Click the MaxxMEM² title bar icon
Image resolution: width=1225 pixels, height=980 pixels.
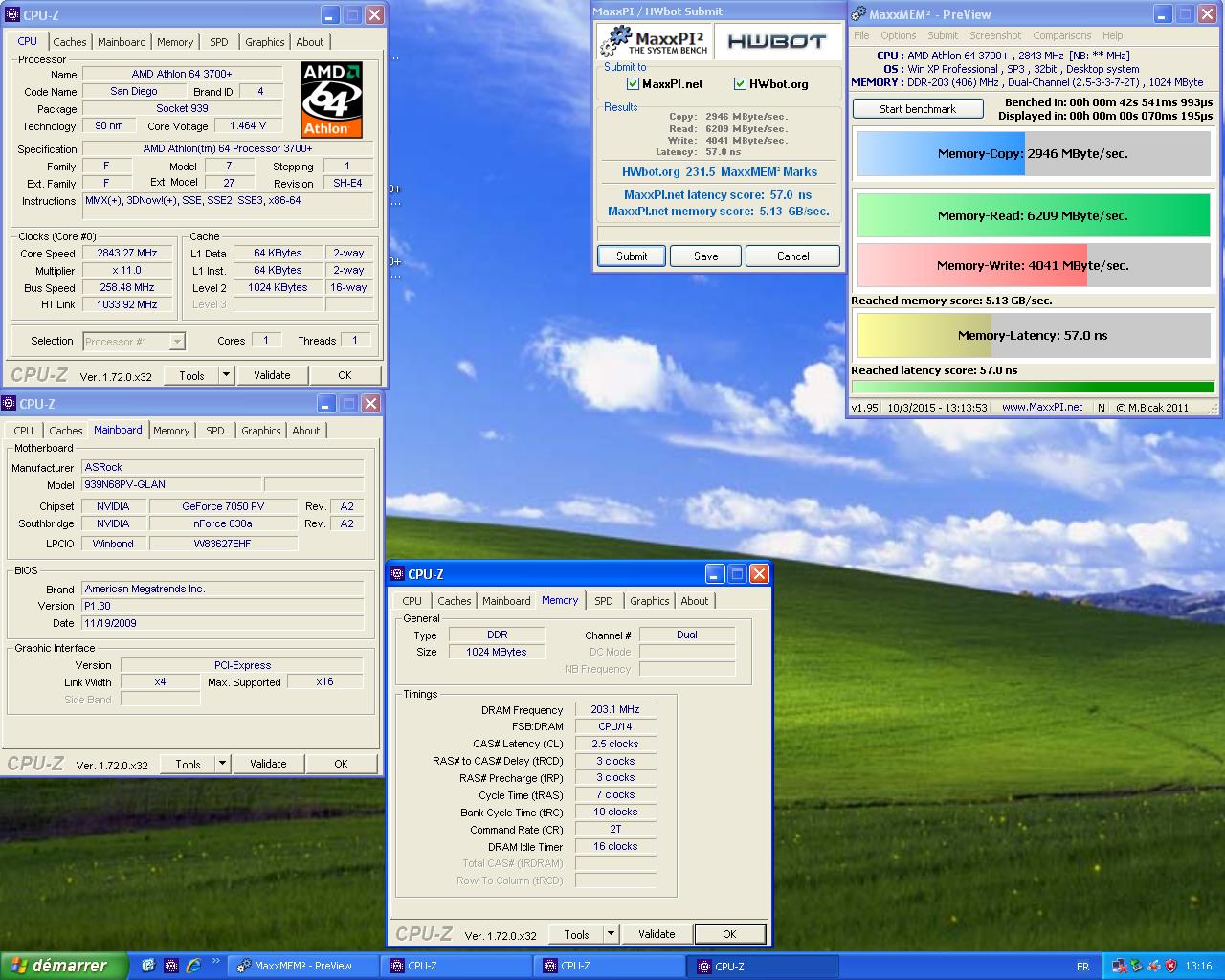(x=858, y=14)
